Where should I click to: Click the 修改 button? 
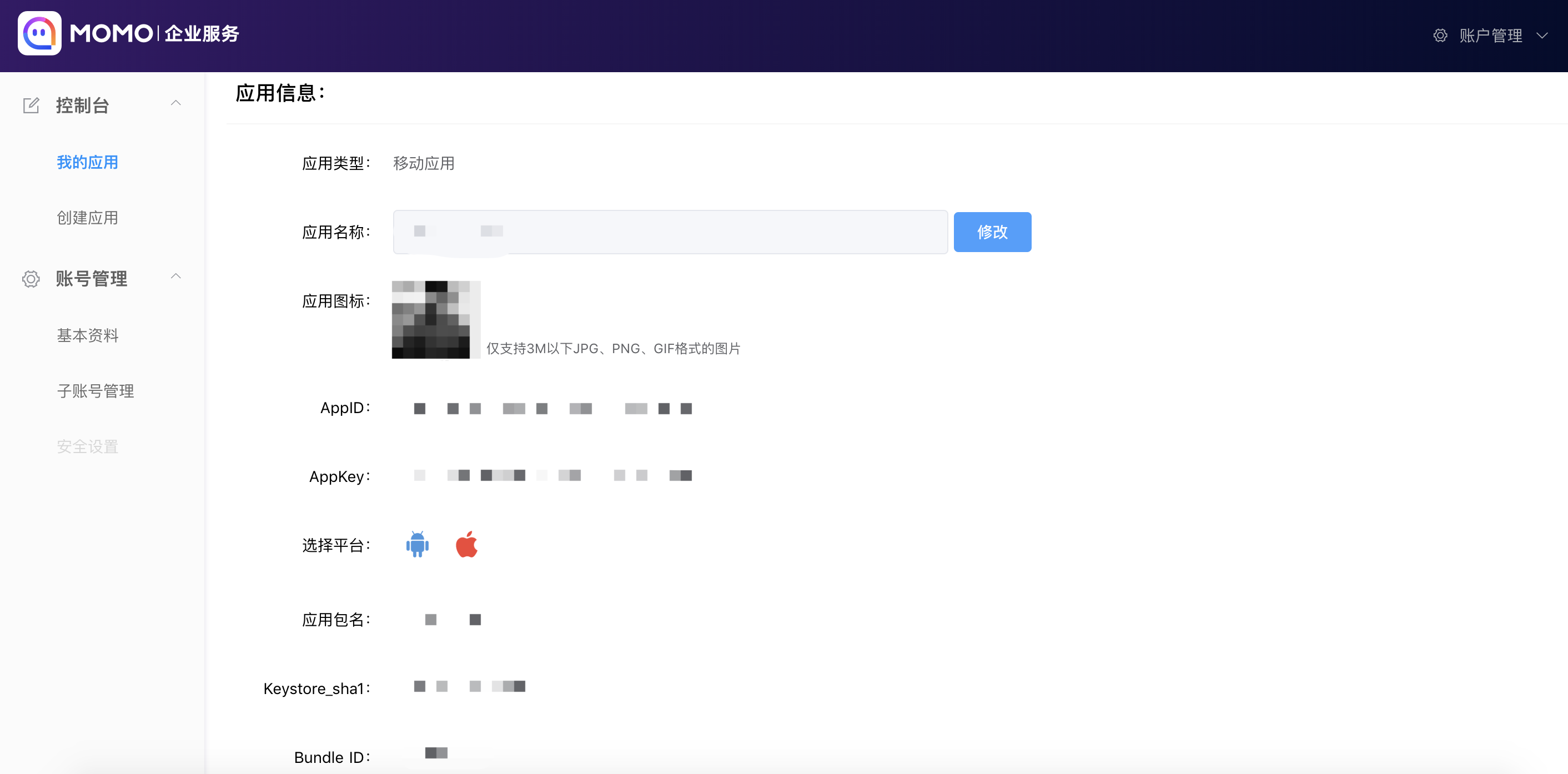992,232
